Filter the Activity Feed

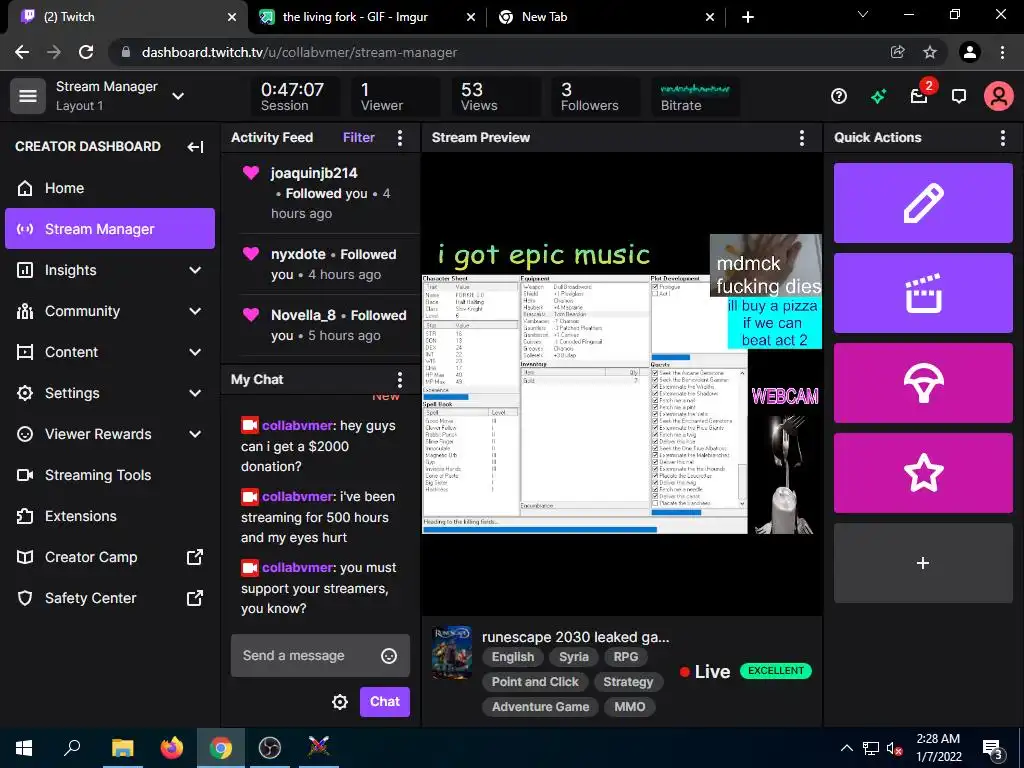359,138
